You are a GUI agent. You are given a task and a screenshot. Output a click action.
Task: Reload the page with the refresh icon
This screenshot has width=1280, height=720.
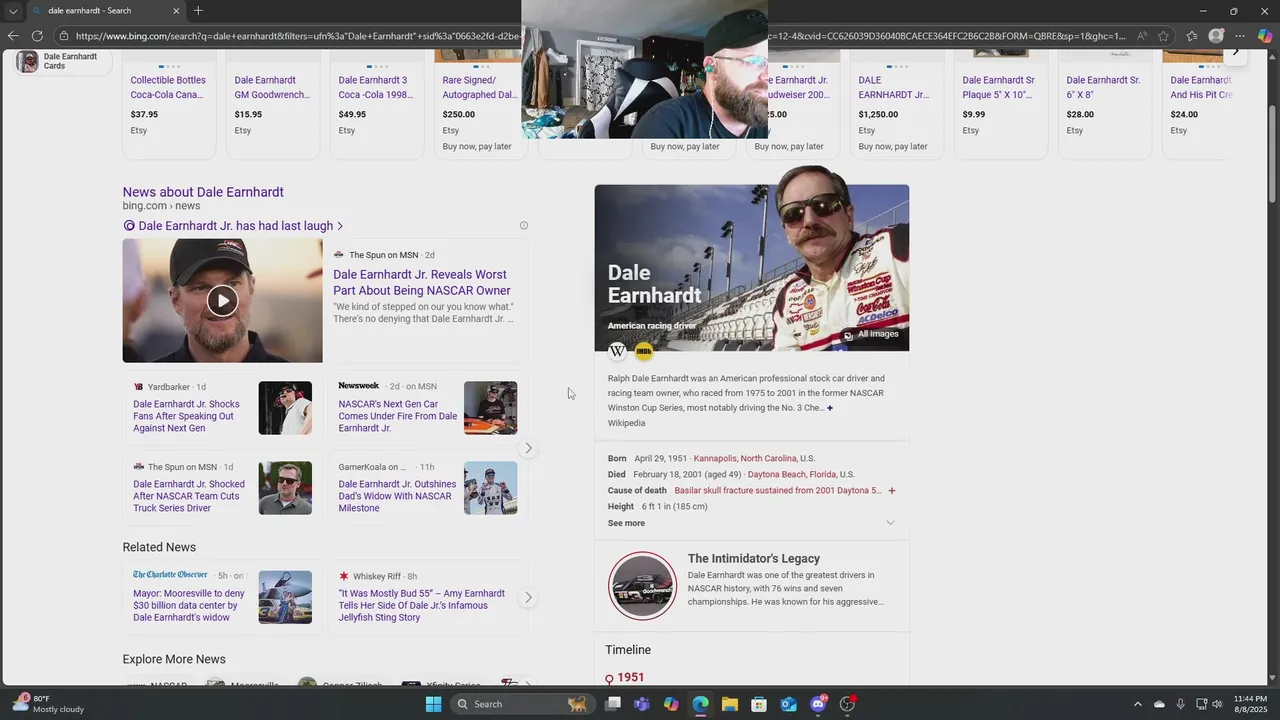pos(38,36)
